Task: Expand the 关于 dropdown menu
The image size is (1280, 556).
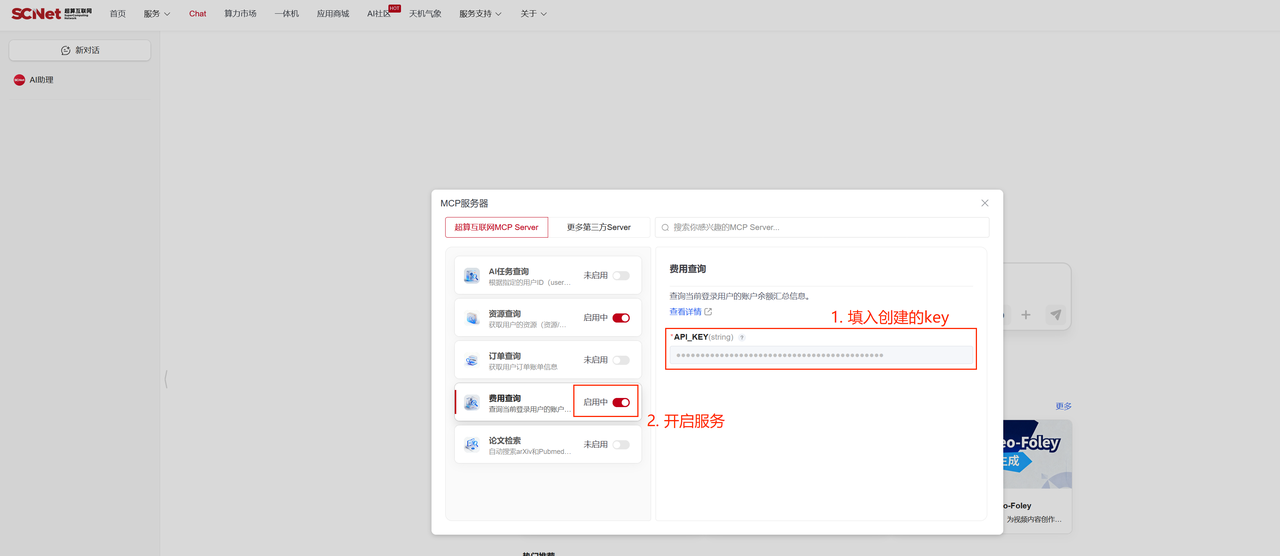Action: (x=533, y=14)
